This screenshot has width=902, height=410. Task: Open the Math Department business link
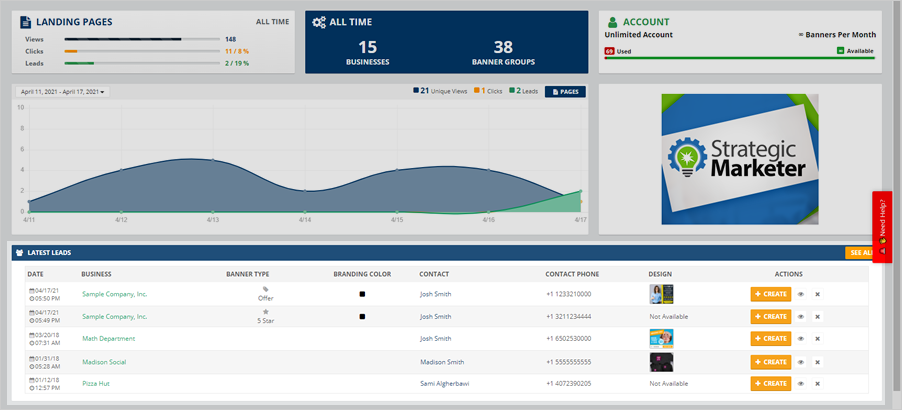click(x=108, y=339)
